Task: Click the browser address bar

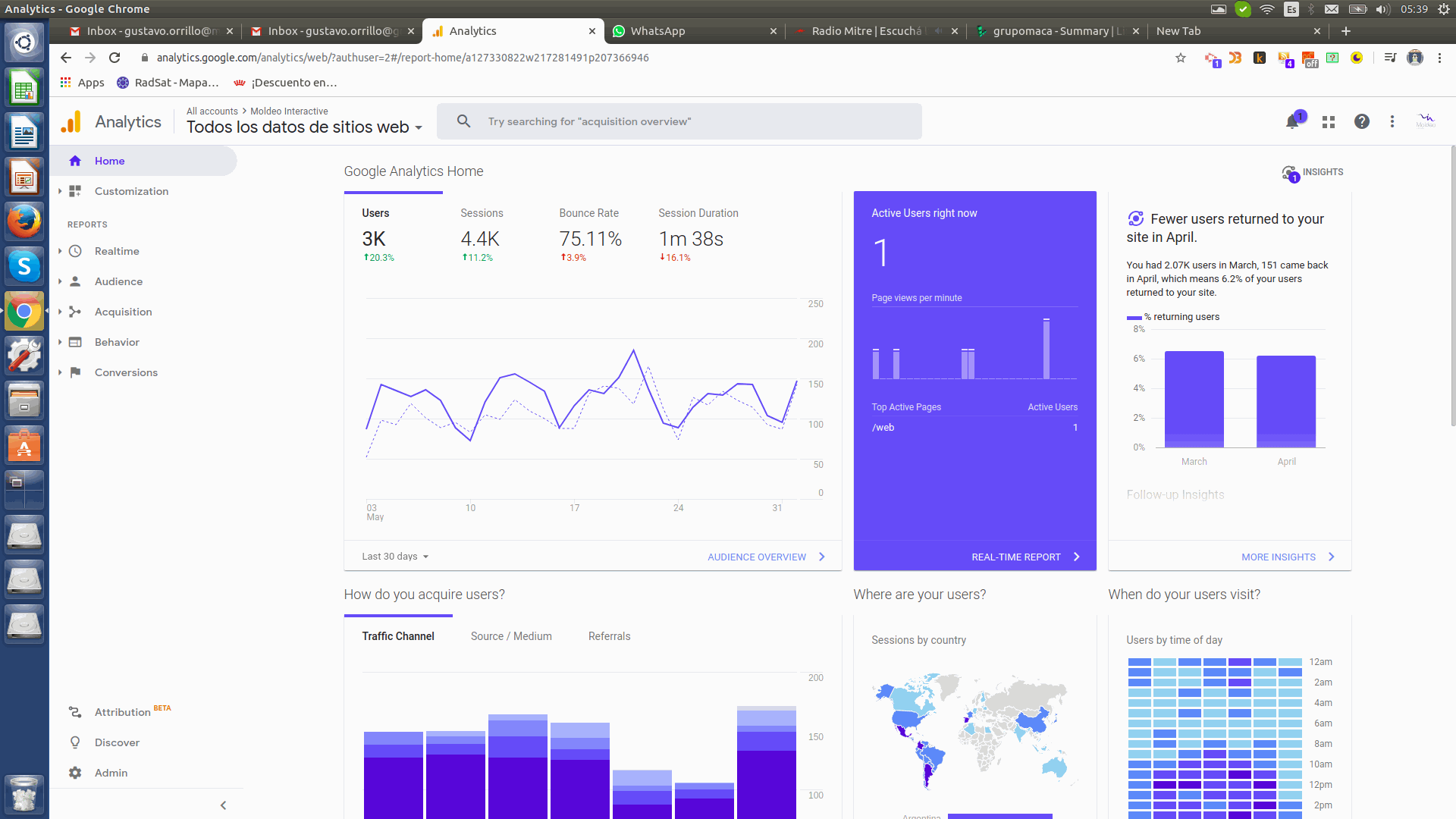Action: point(652,58)
